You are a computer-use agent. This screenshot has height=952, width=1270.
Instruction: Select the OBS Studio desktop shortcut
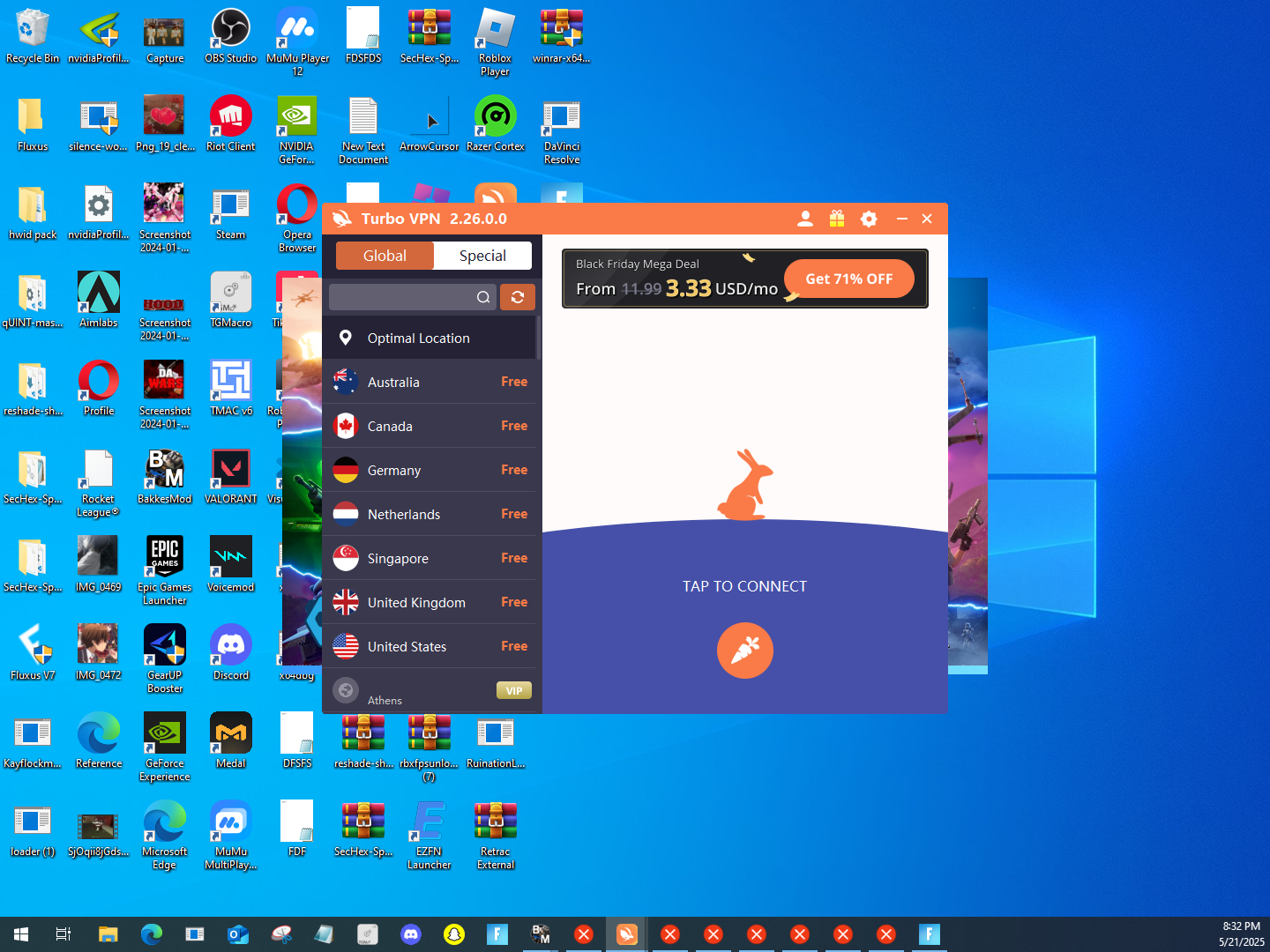tap(231, 37)
